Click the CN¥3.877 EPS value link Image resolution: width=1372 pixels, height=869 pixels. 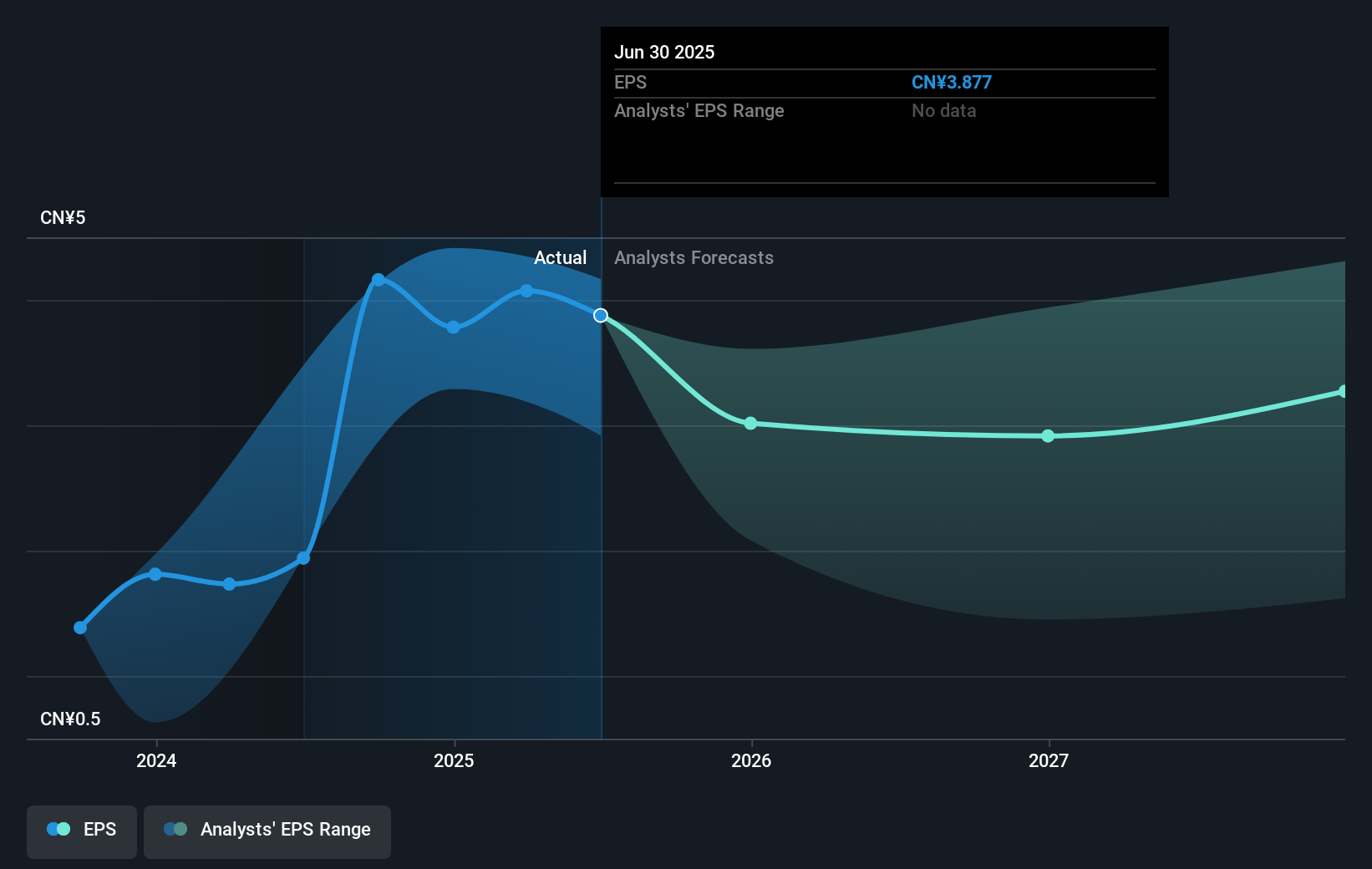[952, 82]
